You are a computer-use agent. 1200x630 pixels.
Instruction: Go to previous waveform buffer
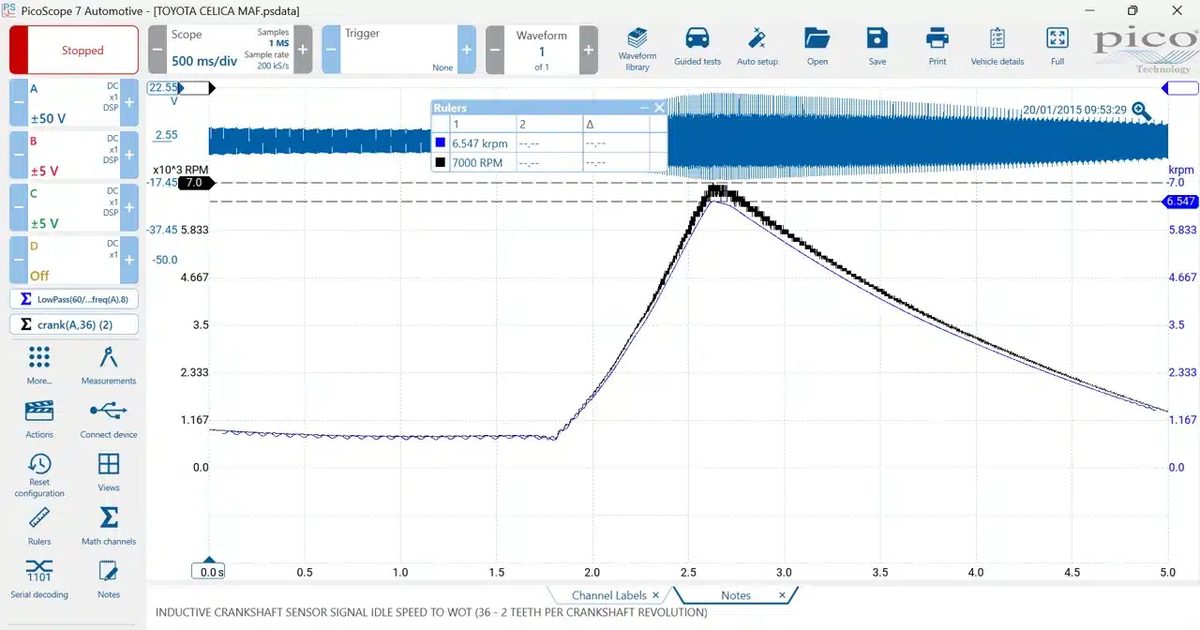(x=495, y=50)
